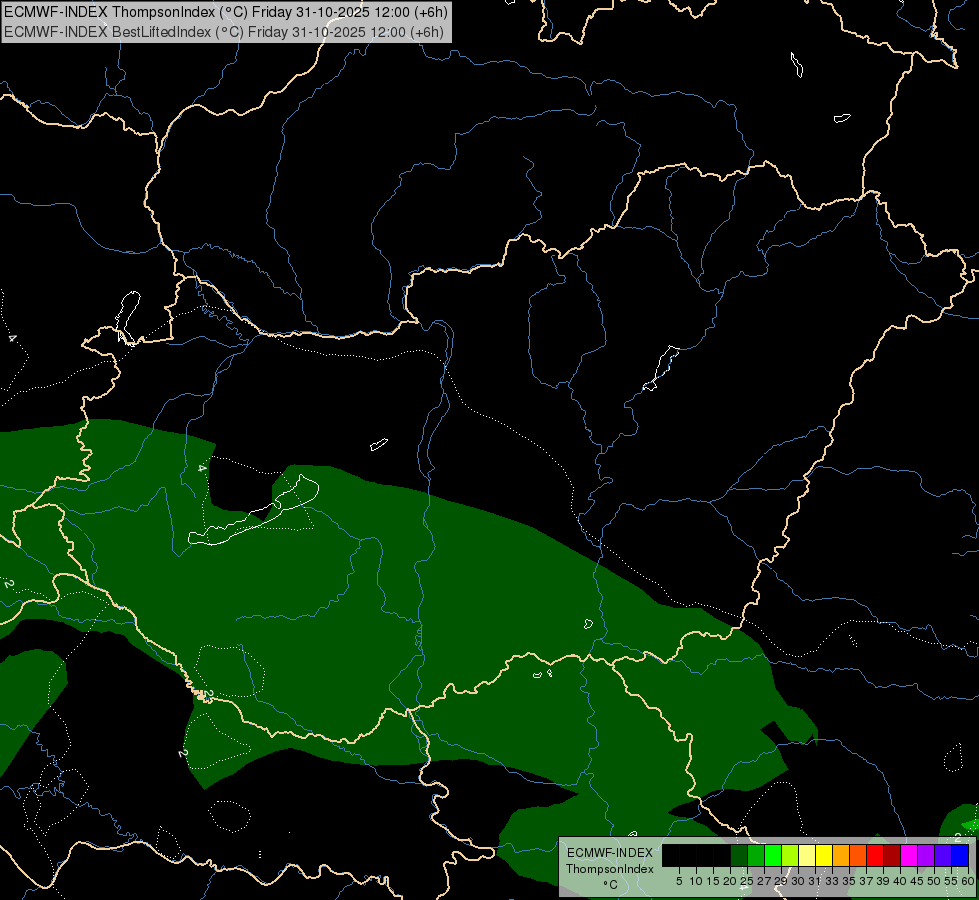Viewport: 979px width, 900px height.
Task: Click the legend tick value 45
Action: tap(917, 881)
